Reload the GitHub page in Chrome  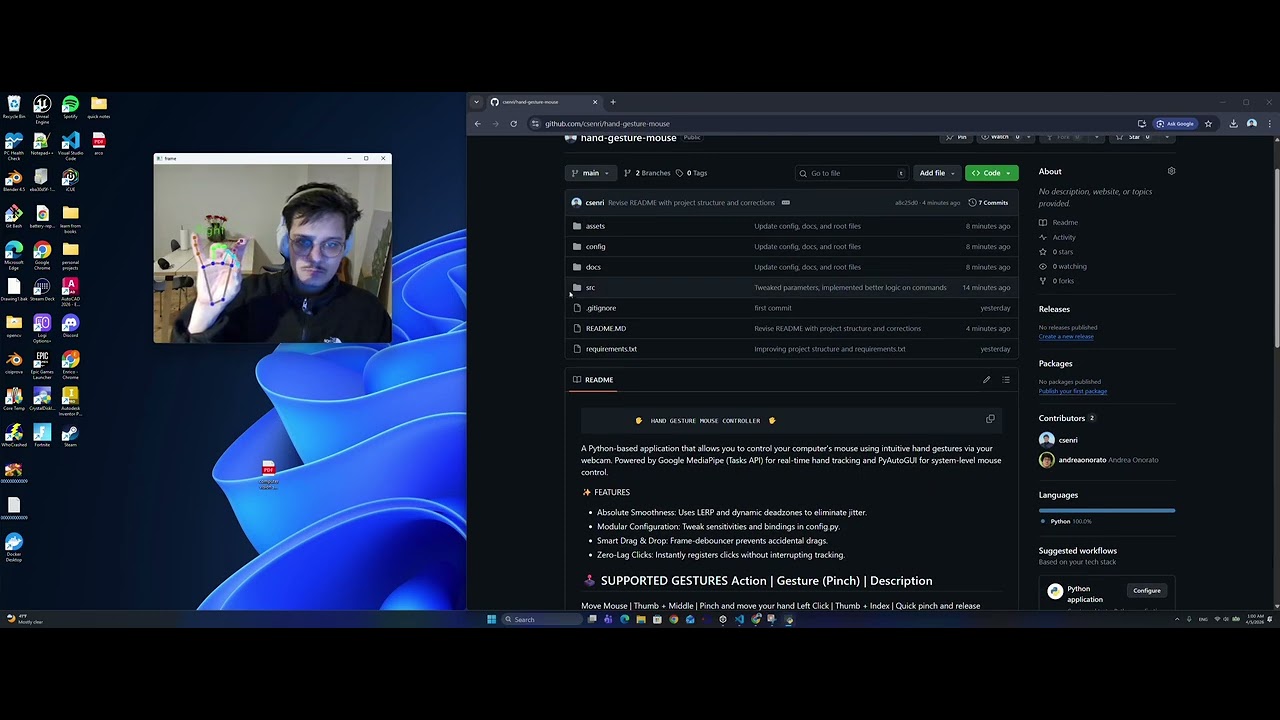[513, 124]
